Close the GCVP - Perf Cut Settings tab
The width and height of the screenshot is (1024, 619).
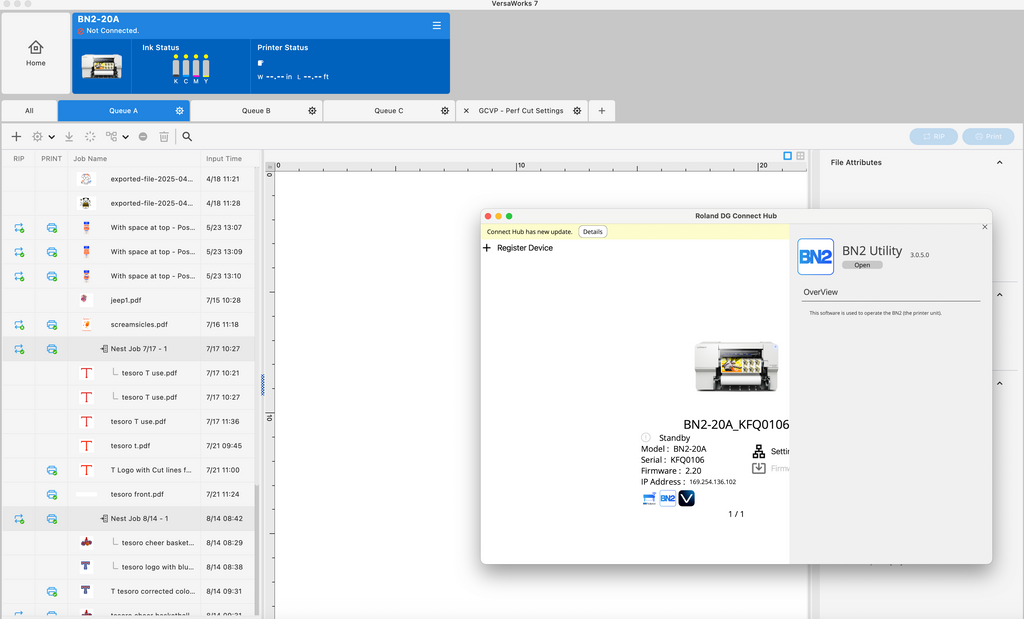pyautogui.click(x=466, y=111)
